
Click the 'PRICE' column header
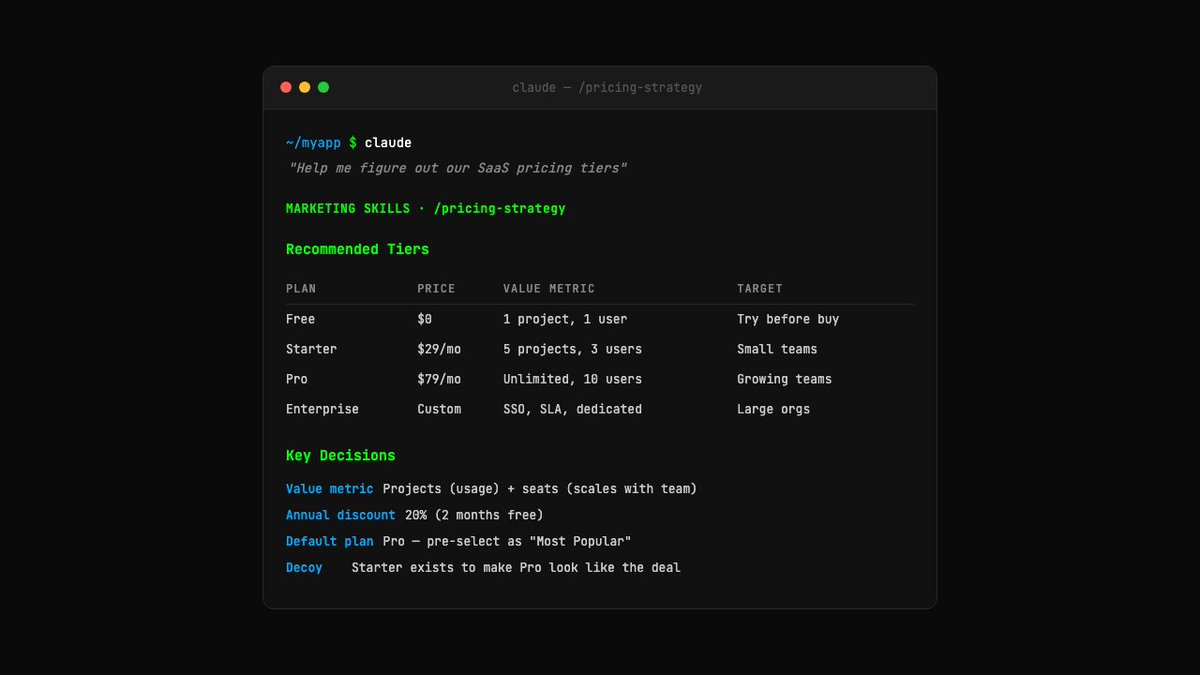436,288
